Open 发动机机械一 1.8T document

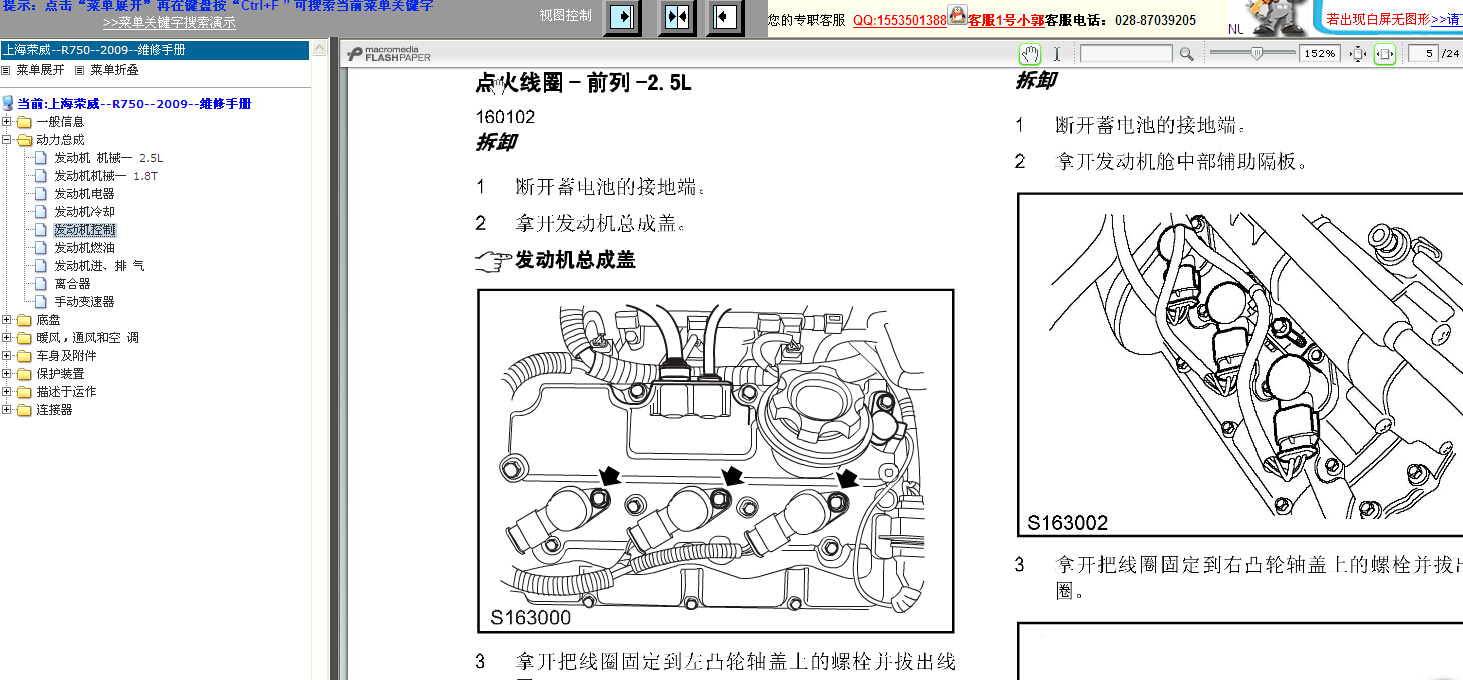pos(106,176)
